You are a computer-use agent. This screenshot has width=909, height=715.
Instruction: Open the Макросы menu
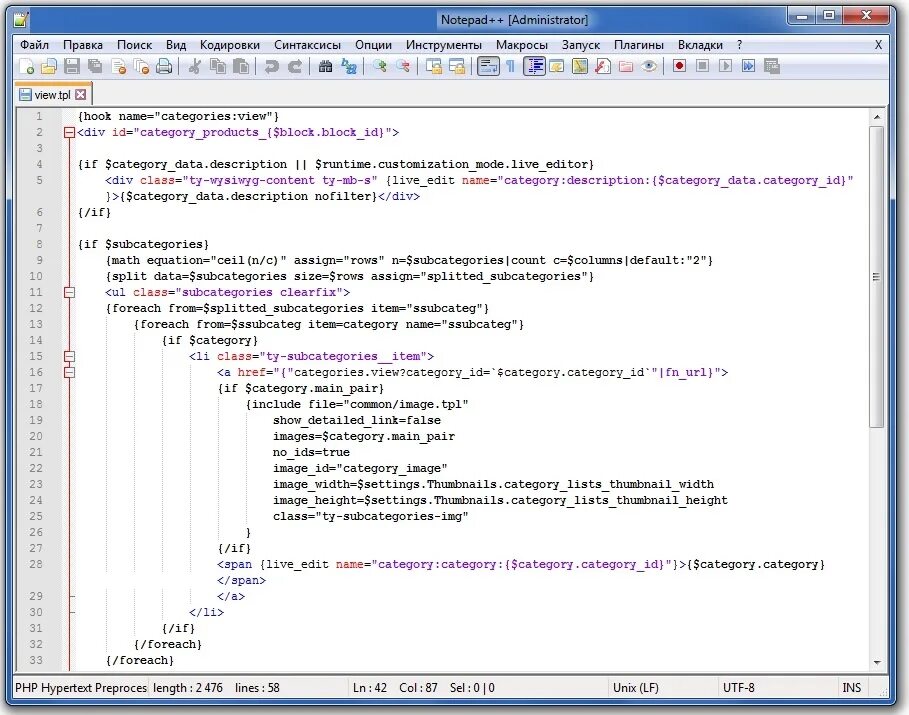[x=522, y=45]
